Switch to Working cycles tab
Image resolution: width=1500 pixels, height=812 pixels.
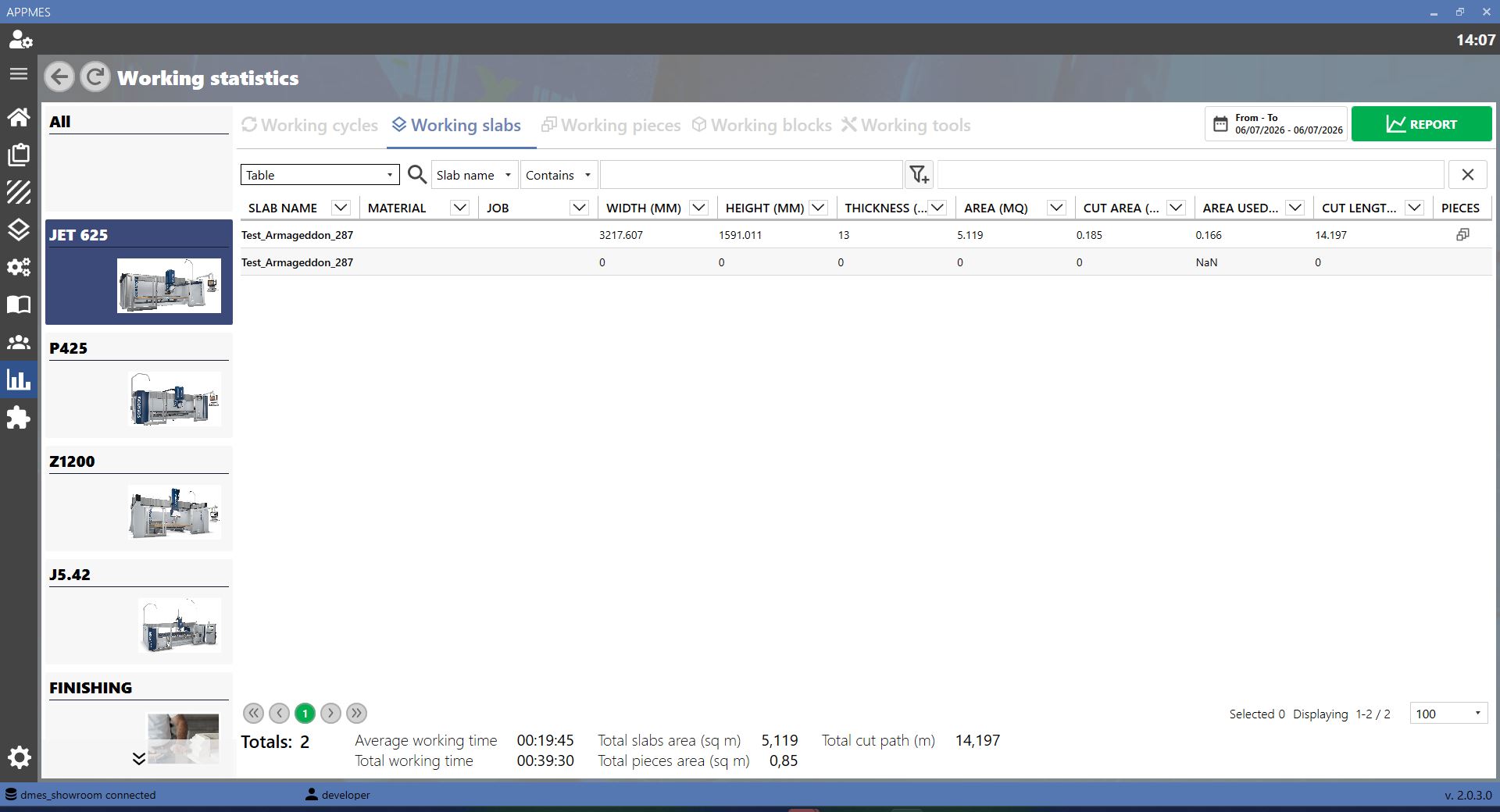310,125
